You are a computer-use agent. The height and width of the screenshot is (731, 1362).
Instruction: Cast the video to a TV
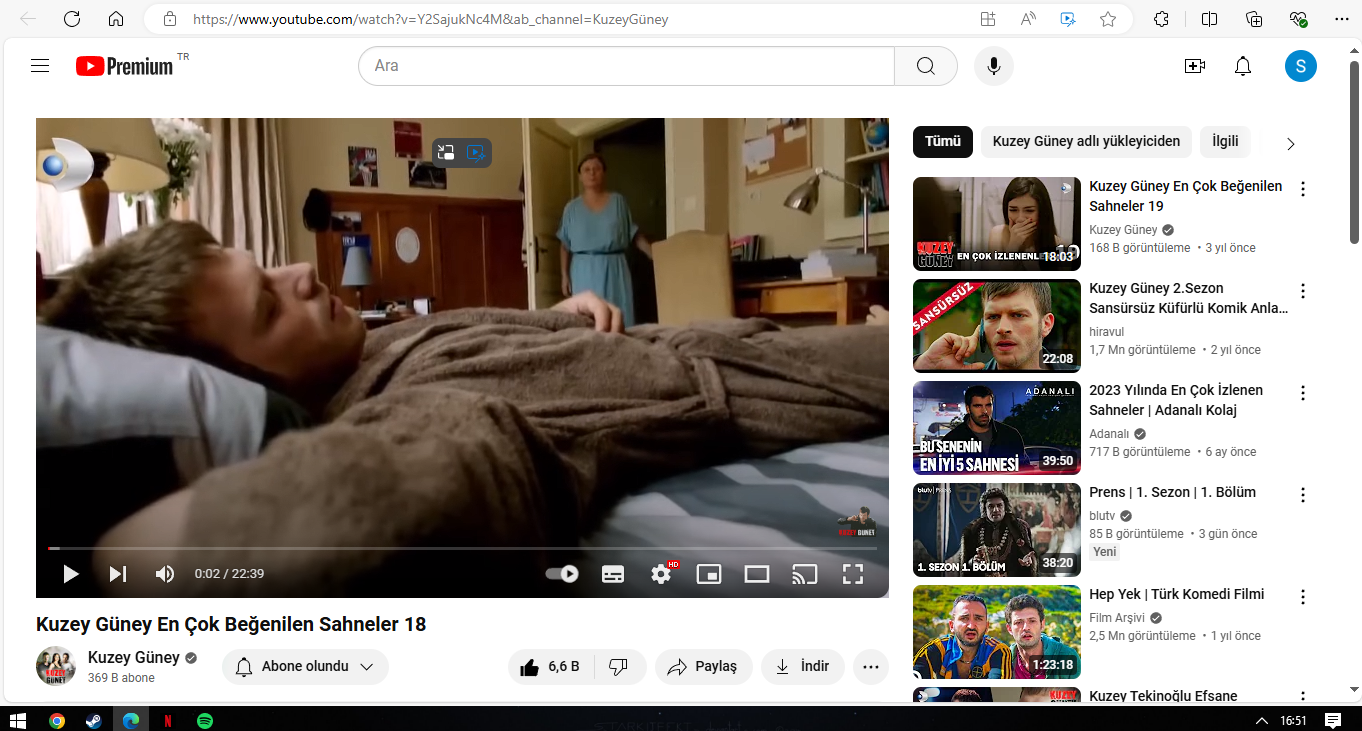point(805,574)
